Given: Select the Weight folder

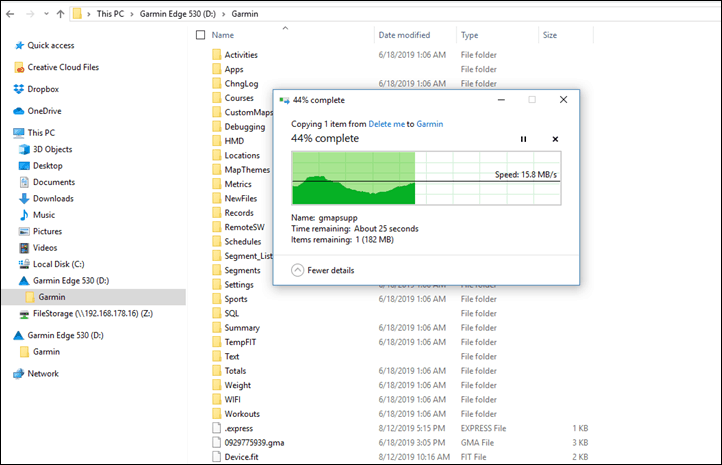Looking at the screenshot, I should click(x=238, y=385).
